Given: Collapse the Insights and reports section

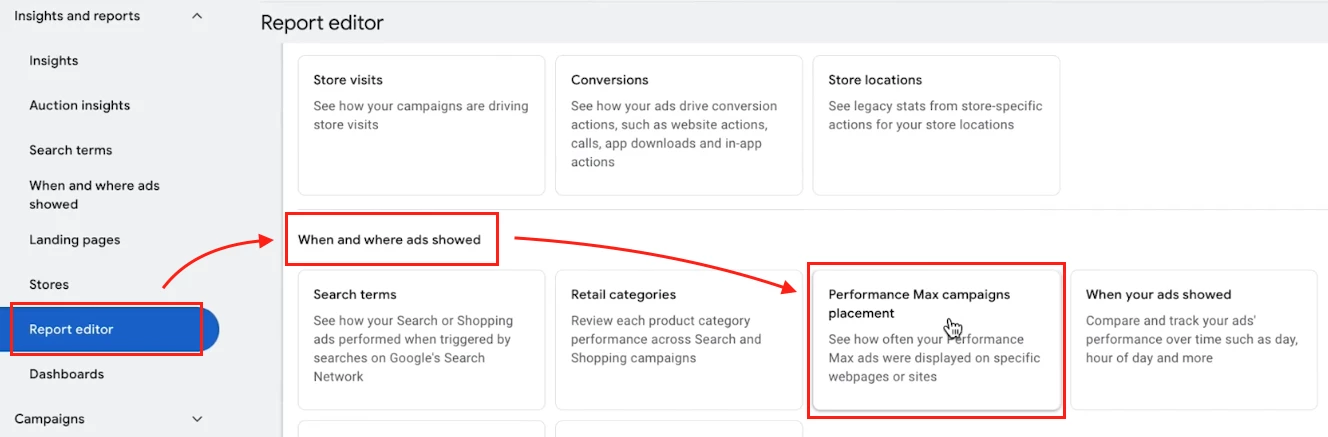Looking at the screenshot, I should click(197, 16).
